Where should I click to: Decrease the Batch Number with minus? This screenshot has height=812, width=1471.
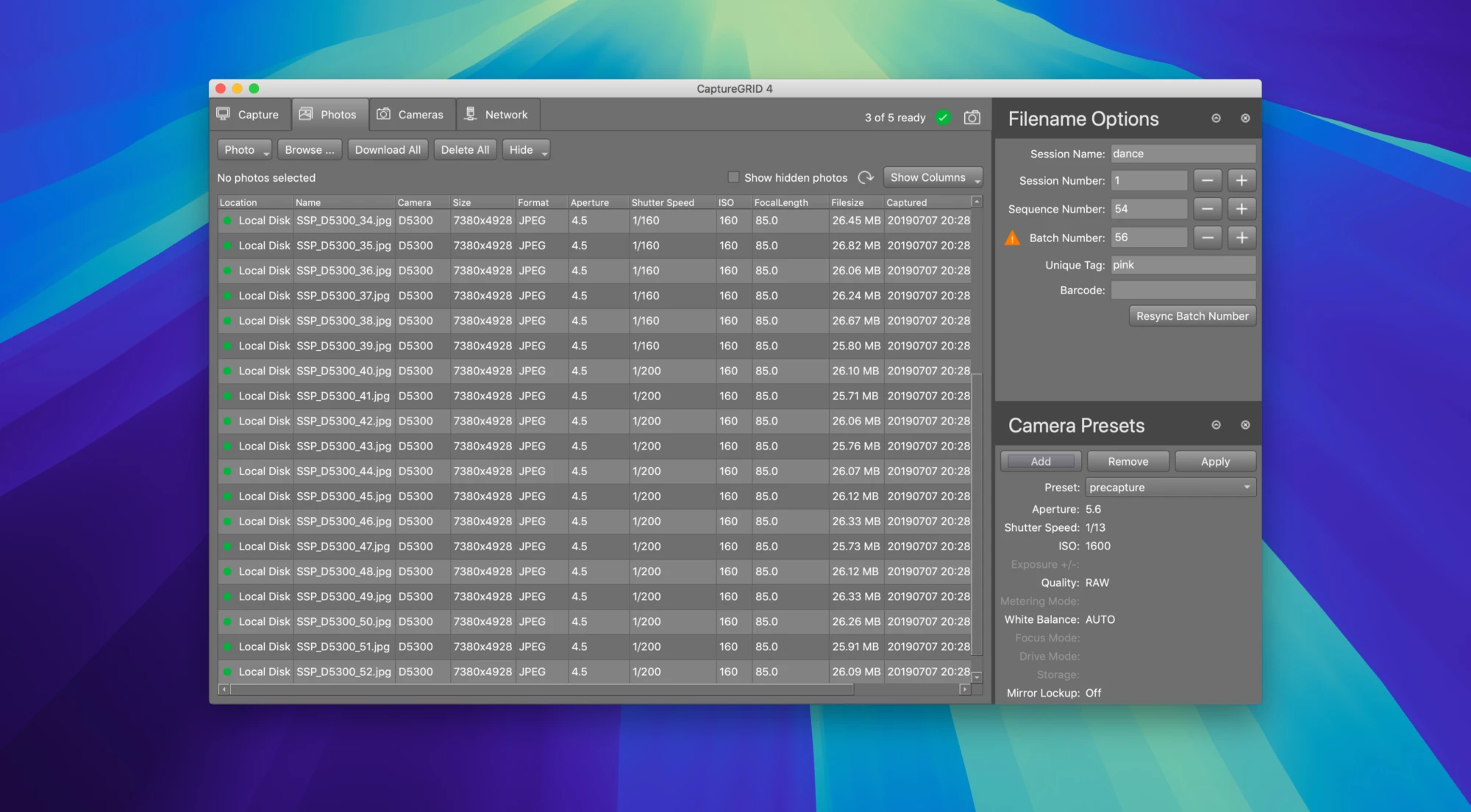pyautogui.click(x=1207, y=238)
